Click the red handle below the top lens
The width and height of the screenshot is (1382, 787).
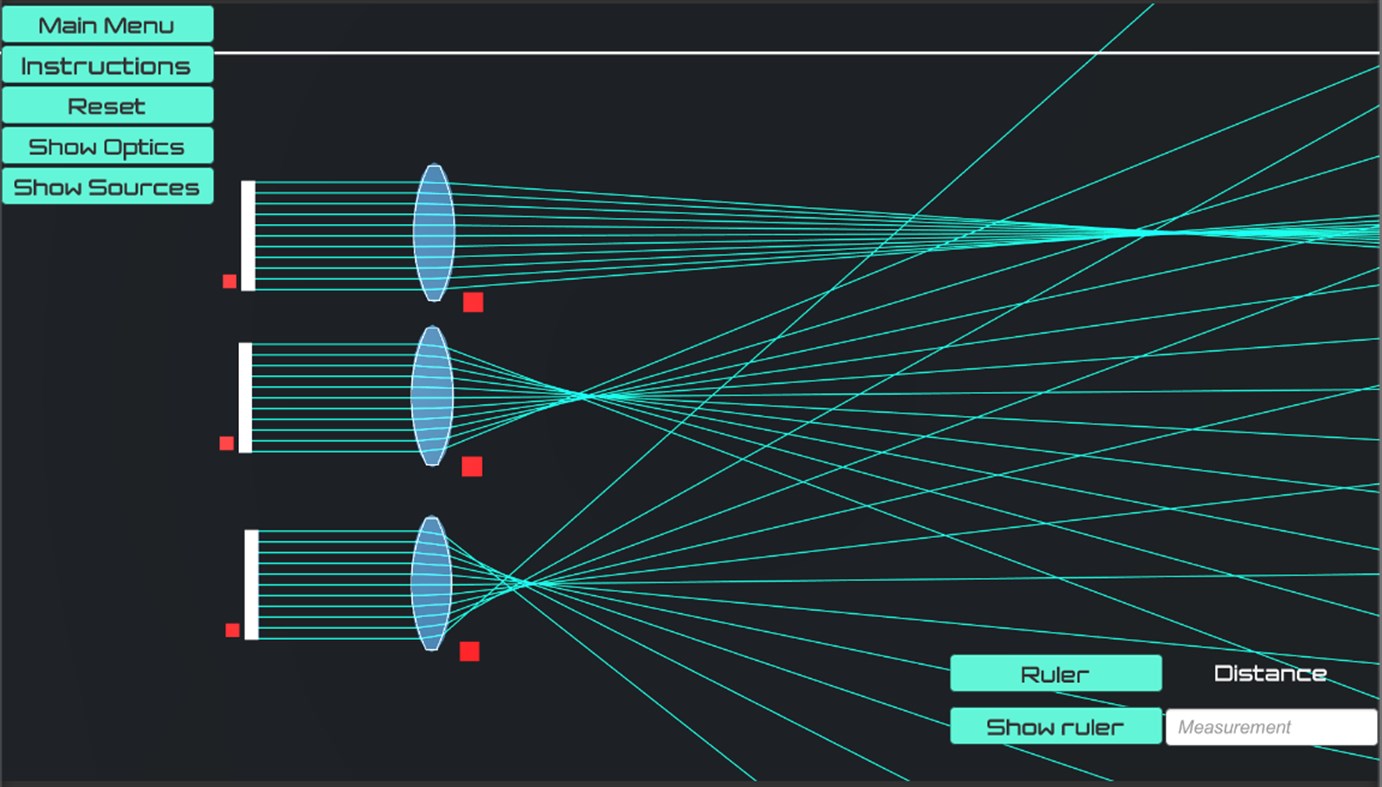[x=472, y=301]
